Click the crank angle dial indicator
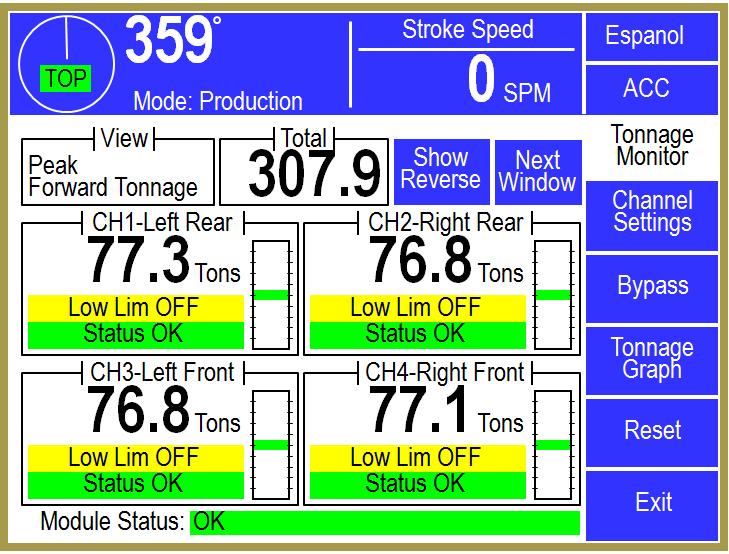729x554 pixels. [x=67, y=59]
